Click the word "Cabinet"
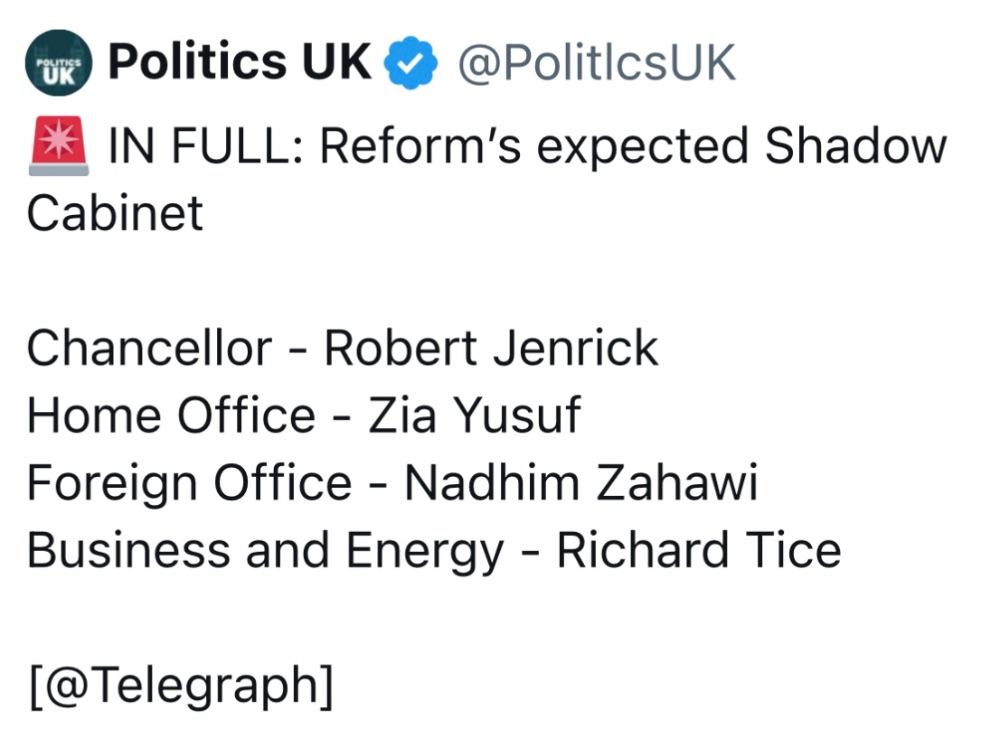This screenshot has width=1000, height=747. pyautogui.click(x=115, y=213)
